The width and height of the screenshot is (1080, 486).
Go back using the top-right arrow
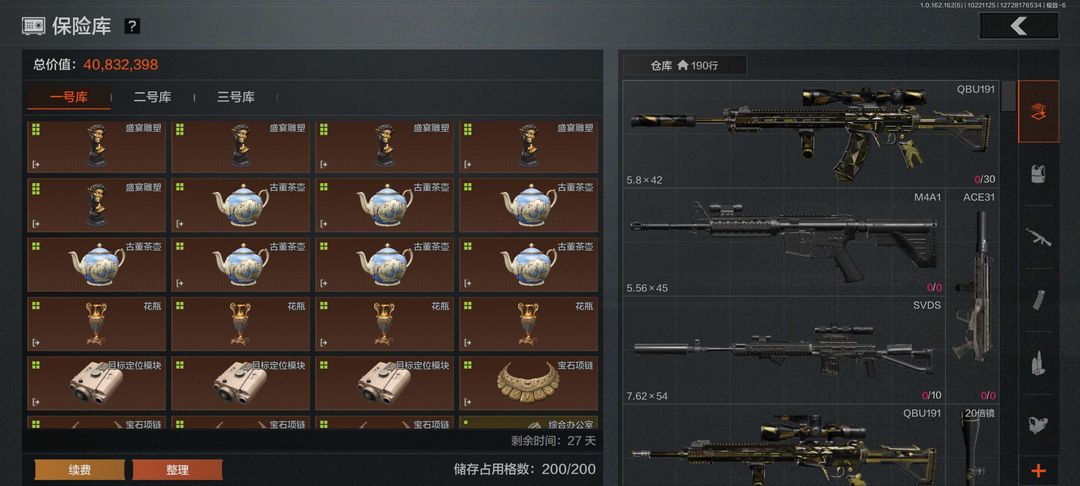point(1019,26)
